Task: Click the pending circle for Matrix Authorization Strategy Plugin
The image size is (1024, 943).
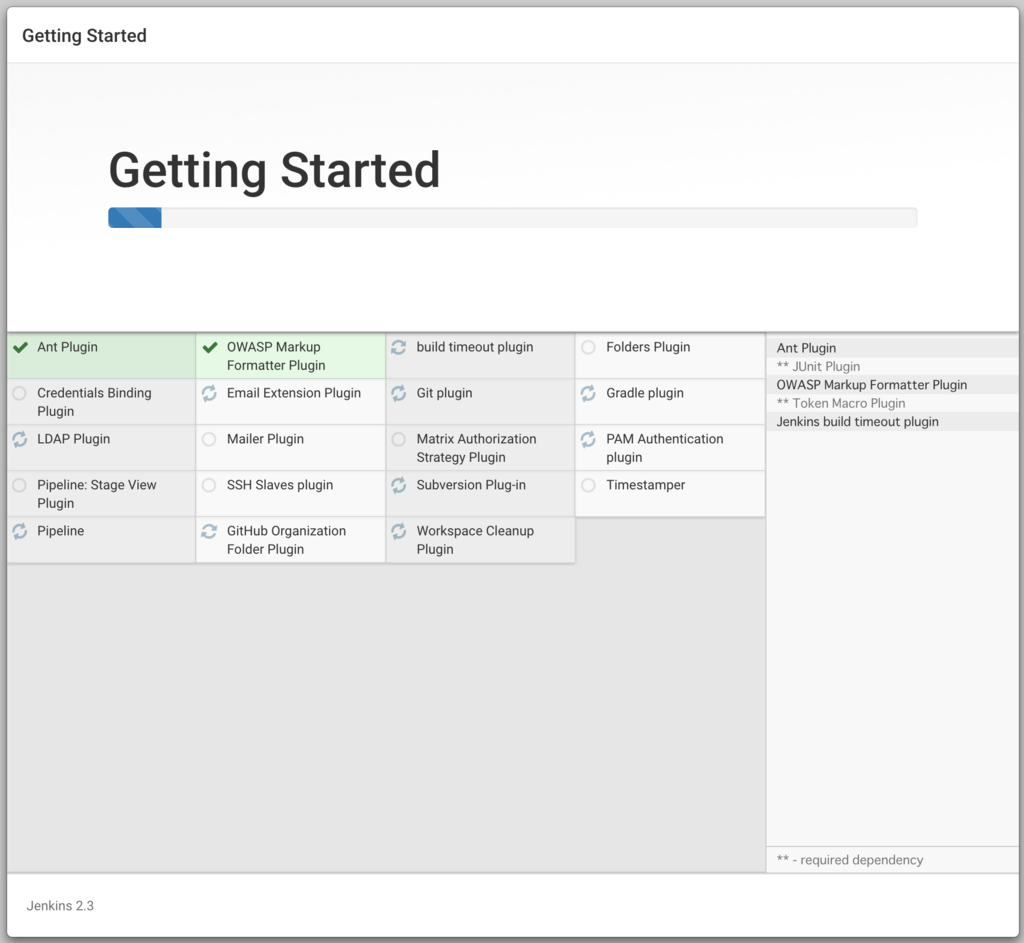Action: tap(398, 440)
